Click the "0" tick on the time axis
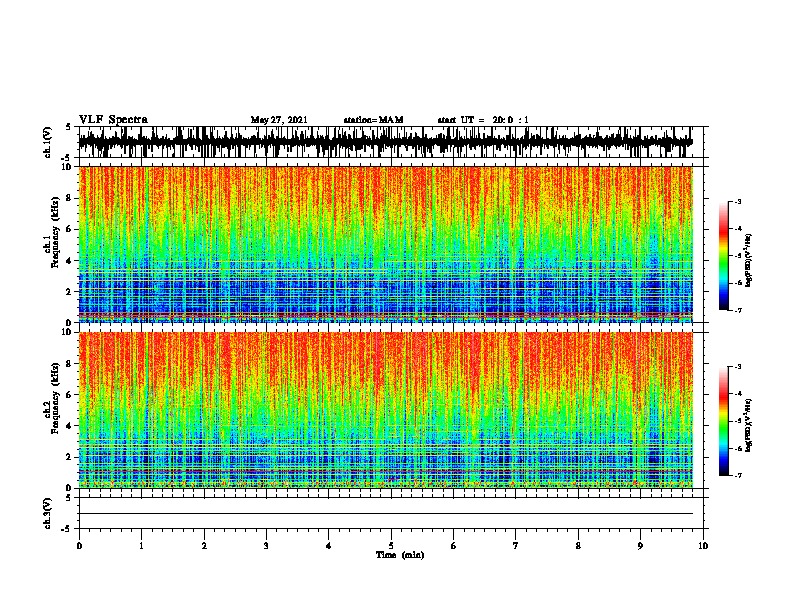 [79, 546]
